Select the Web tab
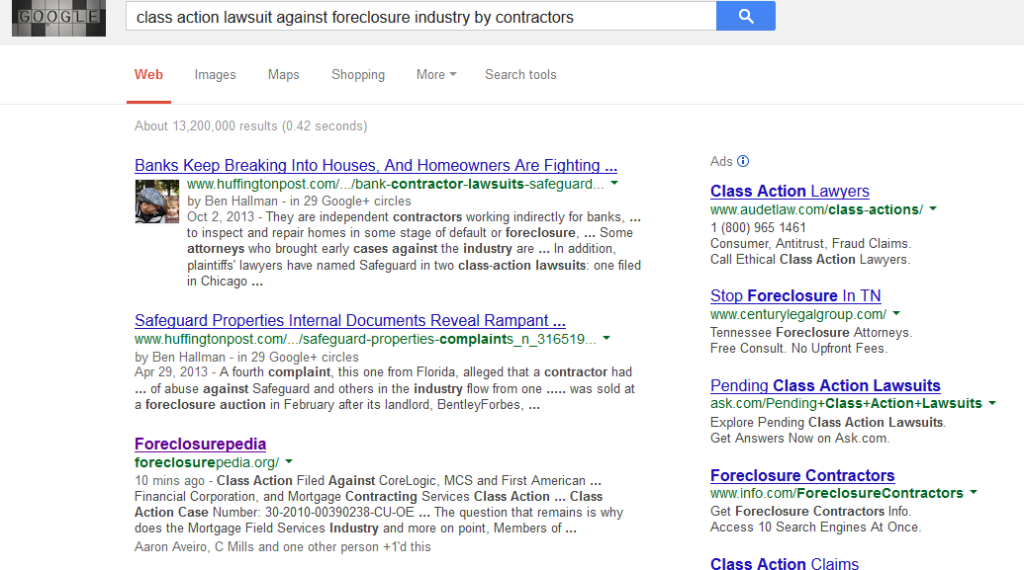Screen dimensions: 1024x570 [149, 74]
